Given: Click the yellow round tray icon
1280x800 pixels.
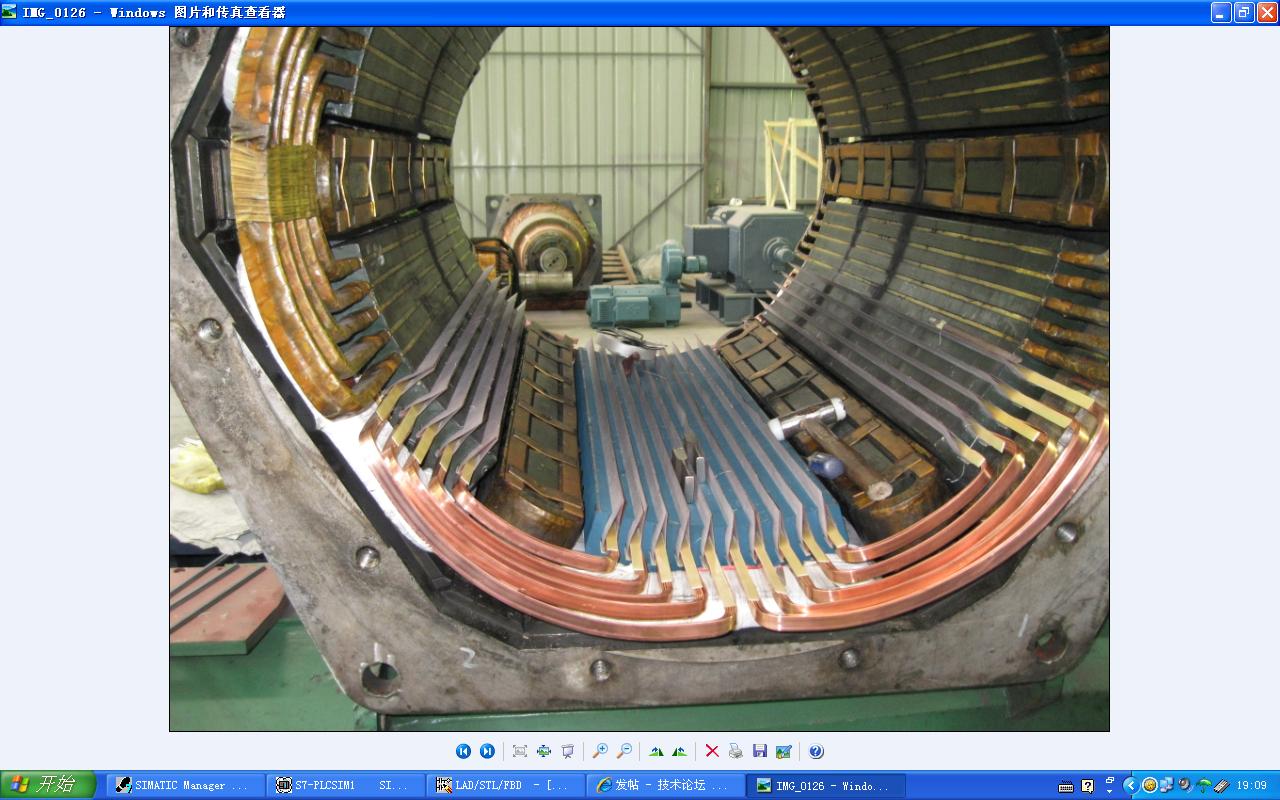Looking at the screenshot, I should [1150, 785].
